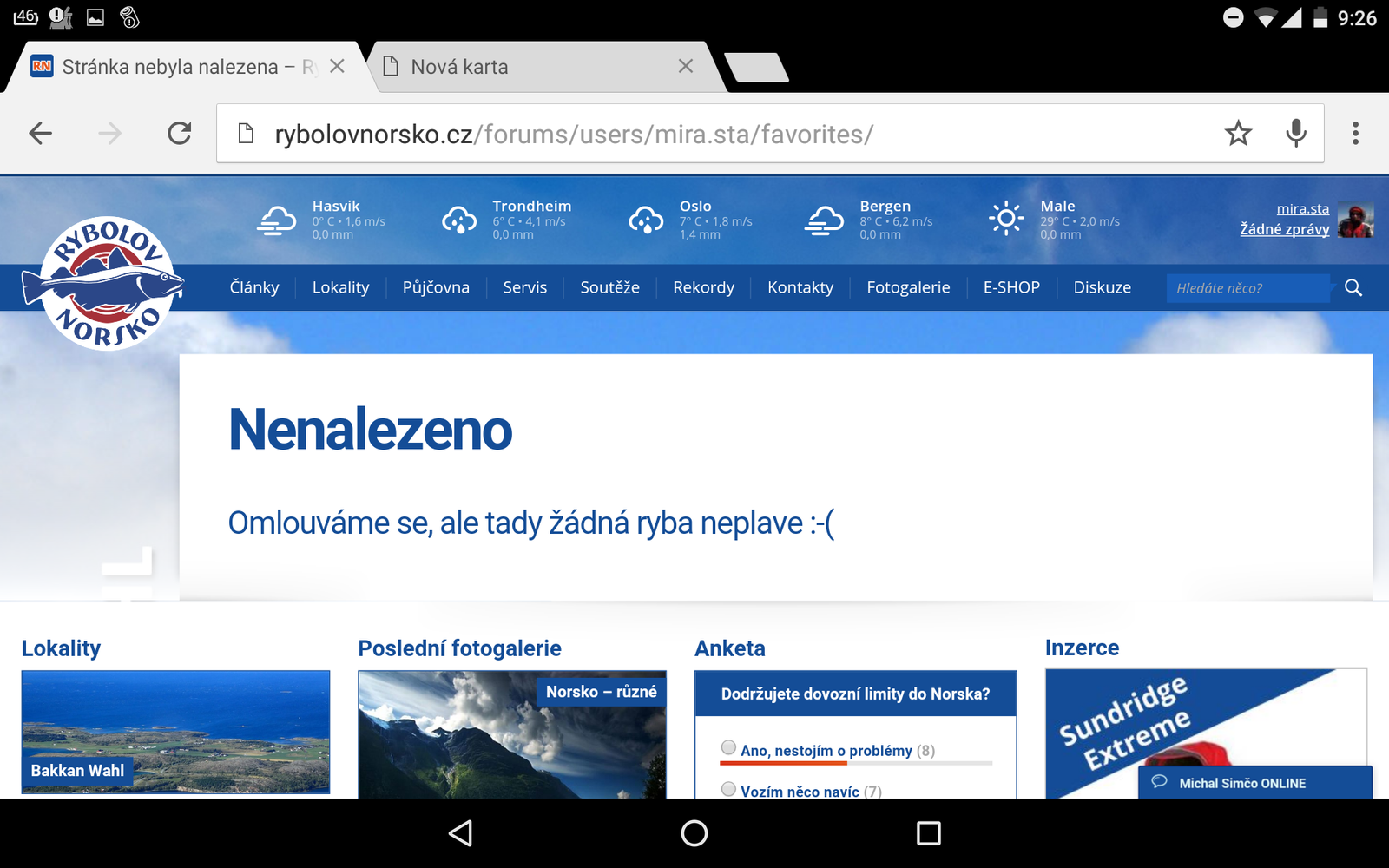Open Android recent apps button
The height and width of the screenshot is (868, 1389).
tap(928, 833)
